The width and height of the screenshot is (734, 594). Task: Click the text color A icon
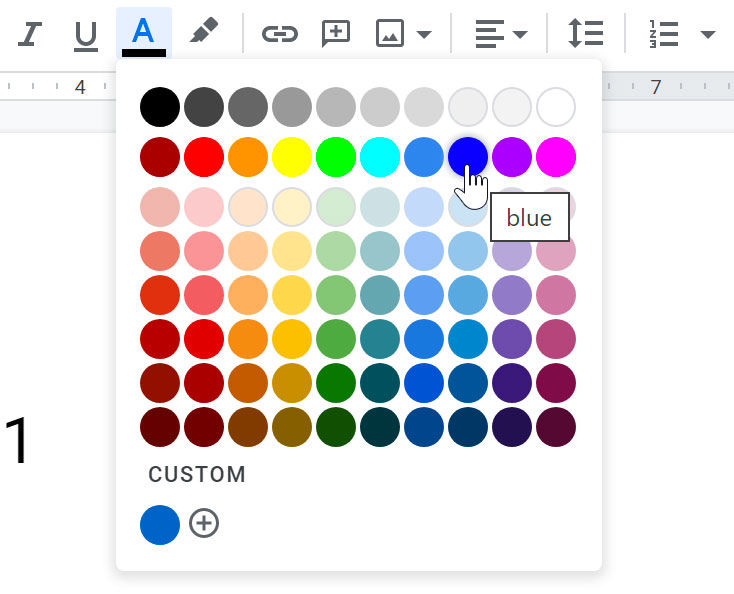pos(143,34)
